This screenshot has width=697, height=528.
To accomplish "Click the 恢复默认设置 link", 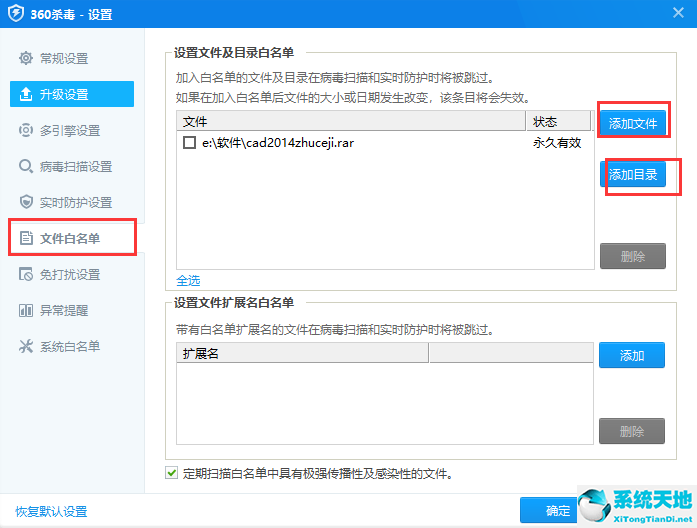I will 51,512.
